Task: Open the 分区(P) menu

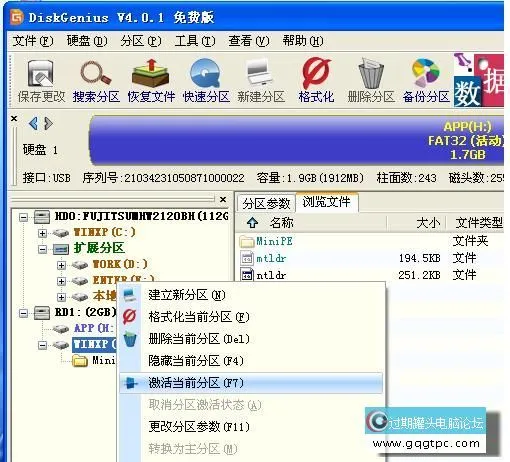Action: [141, 41]
